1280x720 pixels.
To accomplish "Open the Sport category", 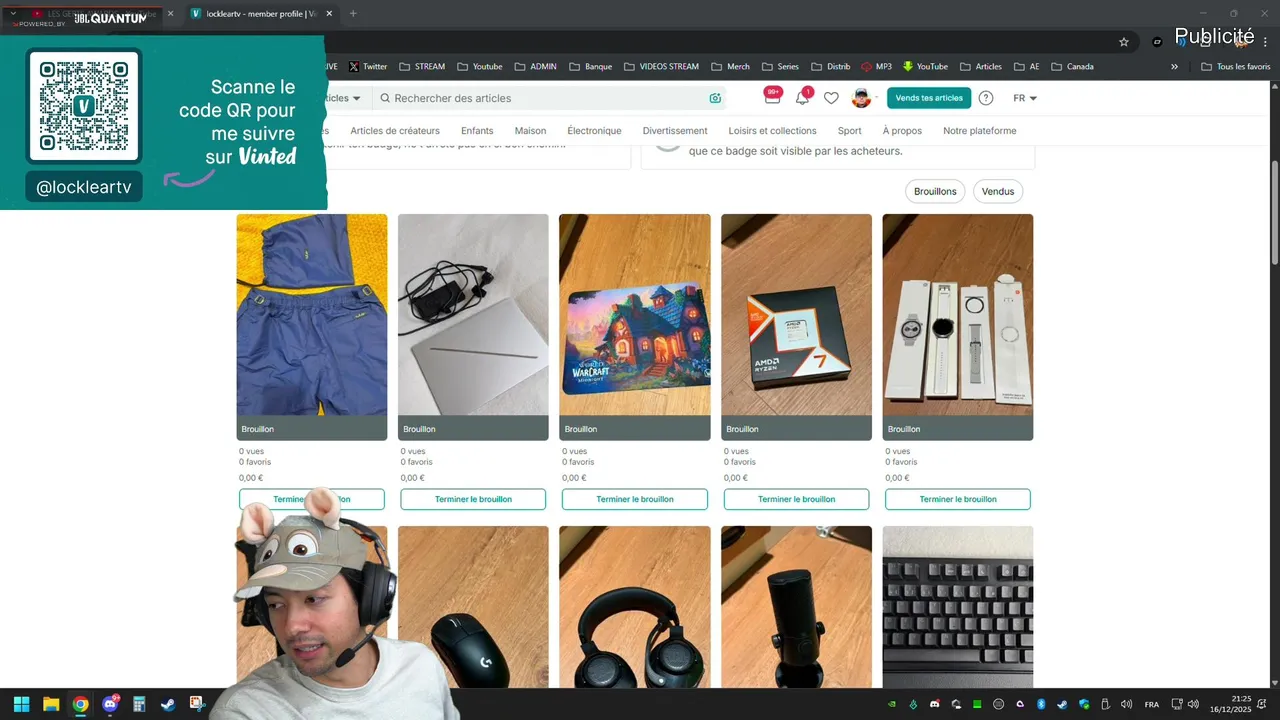I will tap(849, 131).
